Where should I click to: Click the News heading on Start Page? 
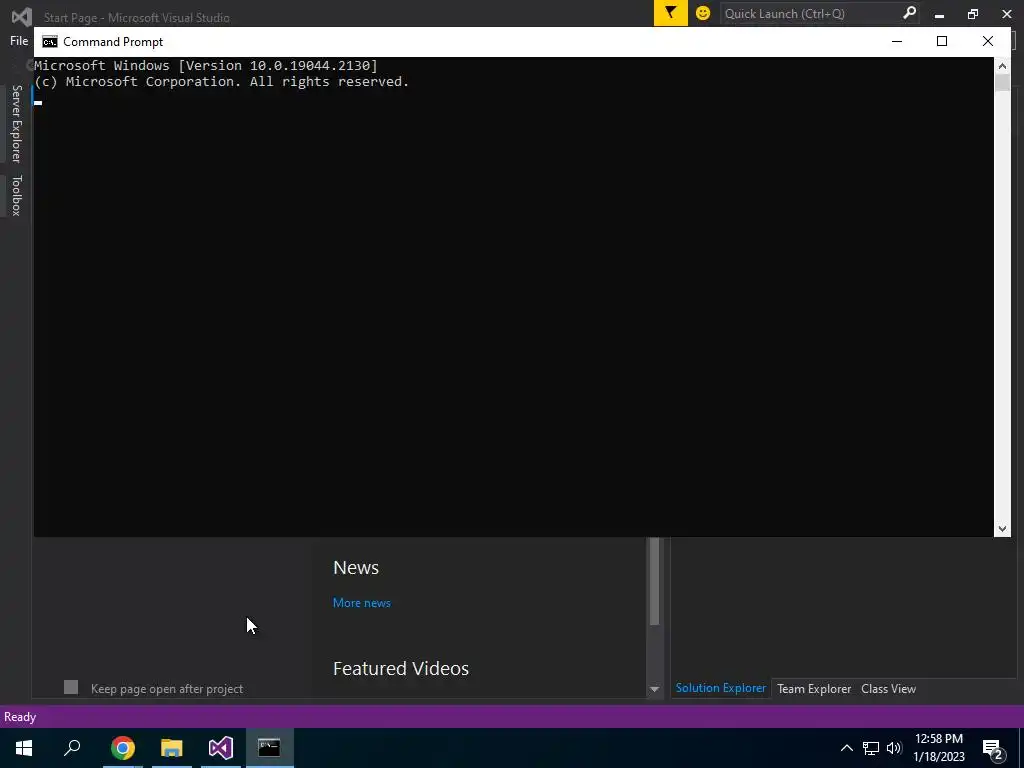click(x=356, y=568)
